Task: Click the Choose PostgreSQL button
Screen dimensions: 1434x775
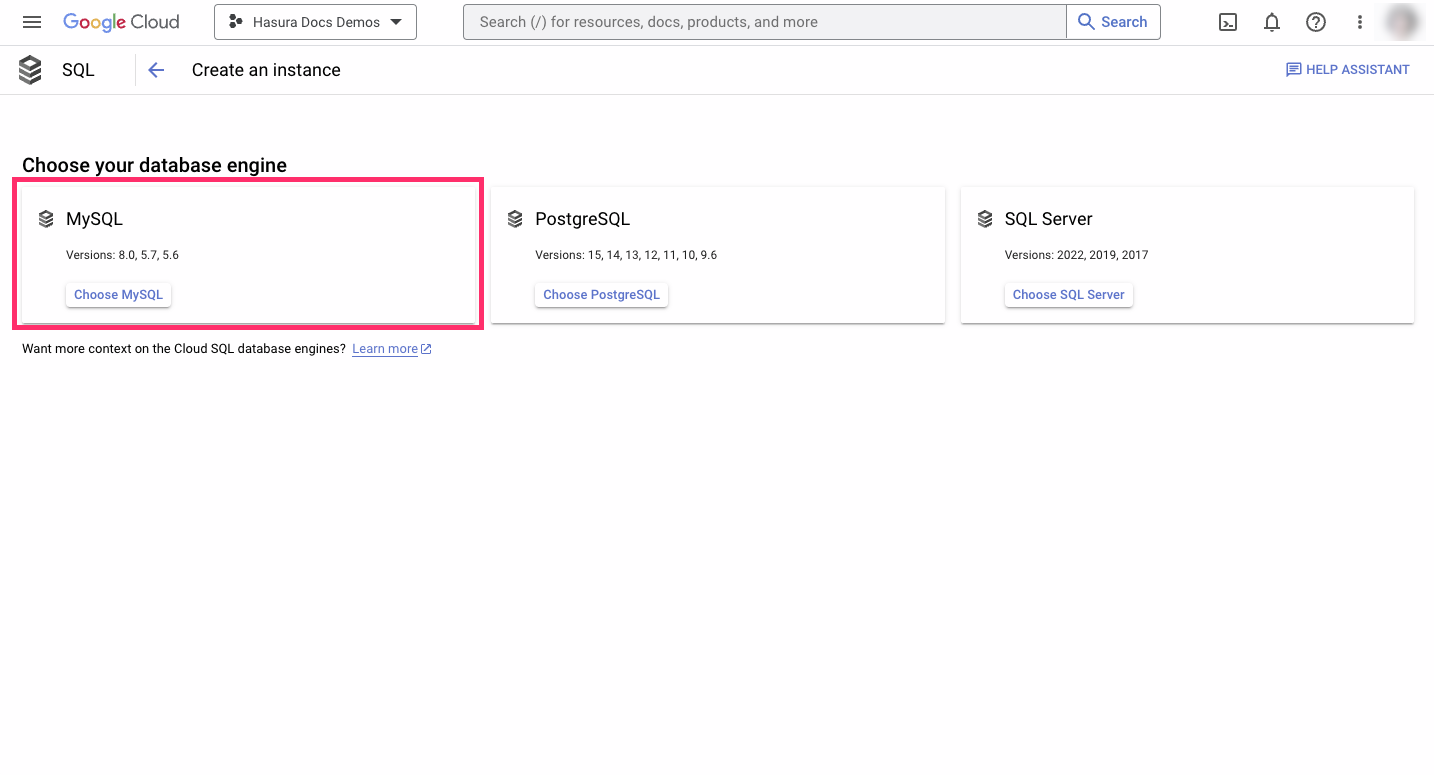Action: [602, 295]
